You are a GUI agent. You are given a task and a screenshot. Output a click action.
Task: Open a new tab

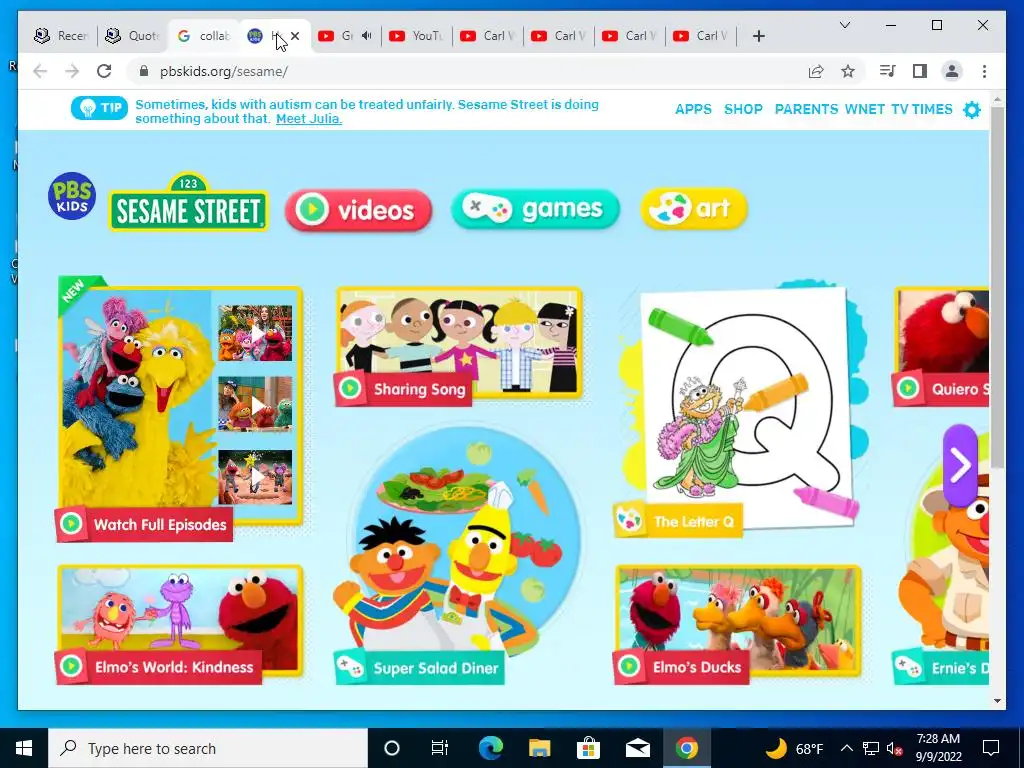(x=758, y=36)
